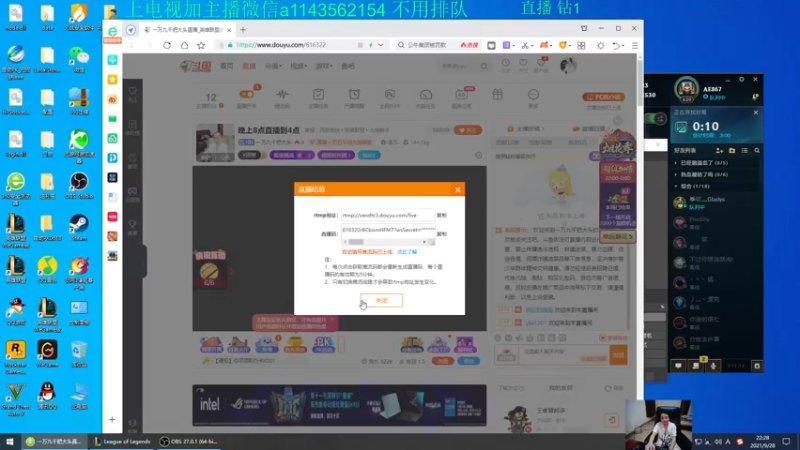Viewport: 800px width, 450px height.
Task: Open the League client friend folder icon
Action: (732, 151)
